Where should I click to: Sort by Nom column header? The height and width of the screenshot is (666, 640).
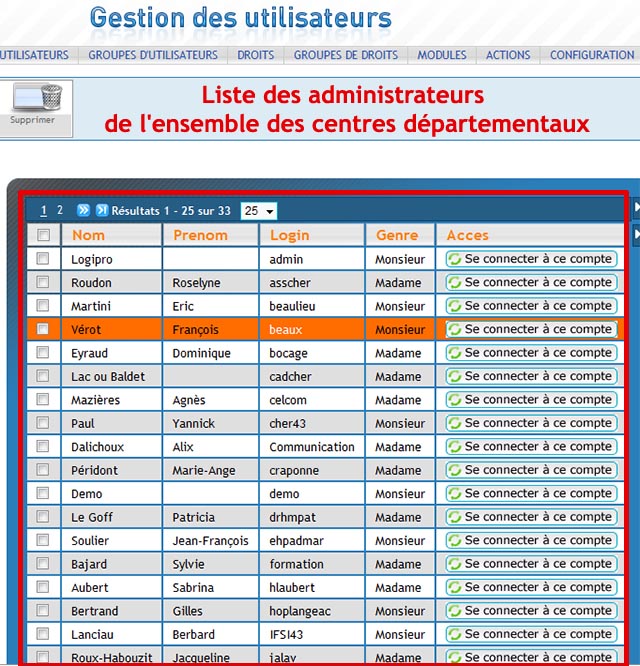point(88,235)
